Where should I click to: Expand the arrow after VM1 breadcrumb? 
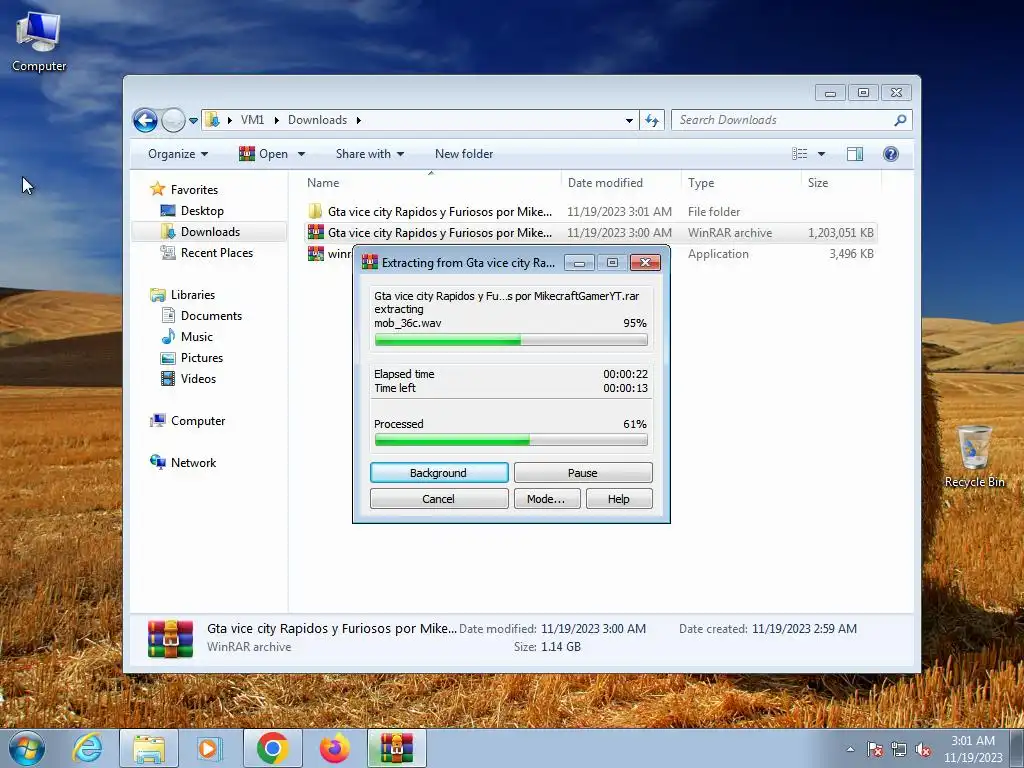tap(276, 120)
